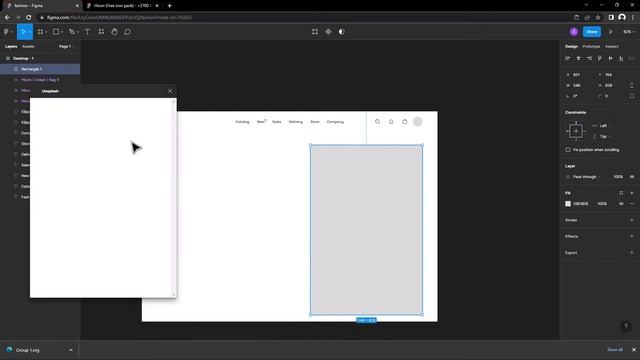Select the Text tool
Viewport: 640px width, 360px height.
point(87,31)
